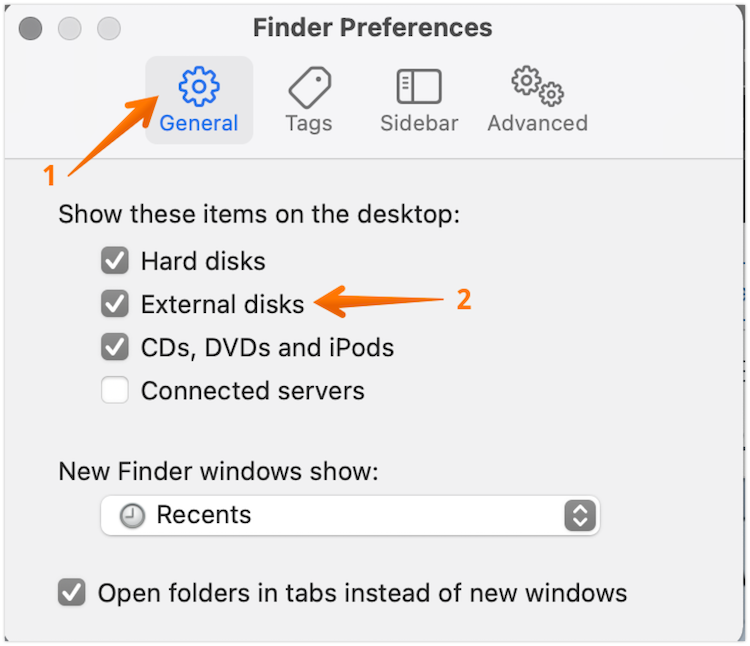Click the Tags label icon
Screen dimensions: 750x646
point(309,87)
